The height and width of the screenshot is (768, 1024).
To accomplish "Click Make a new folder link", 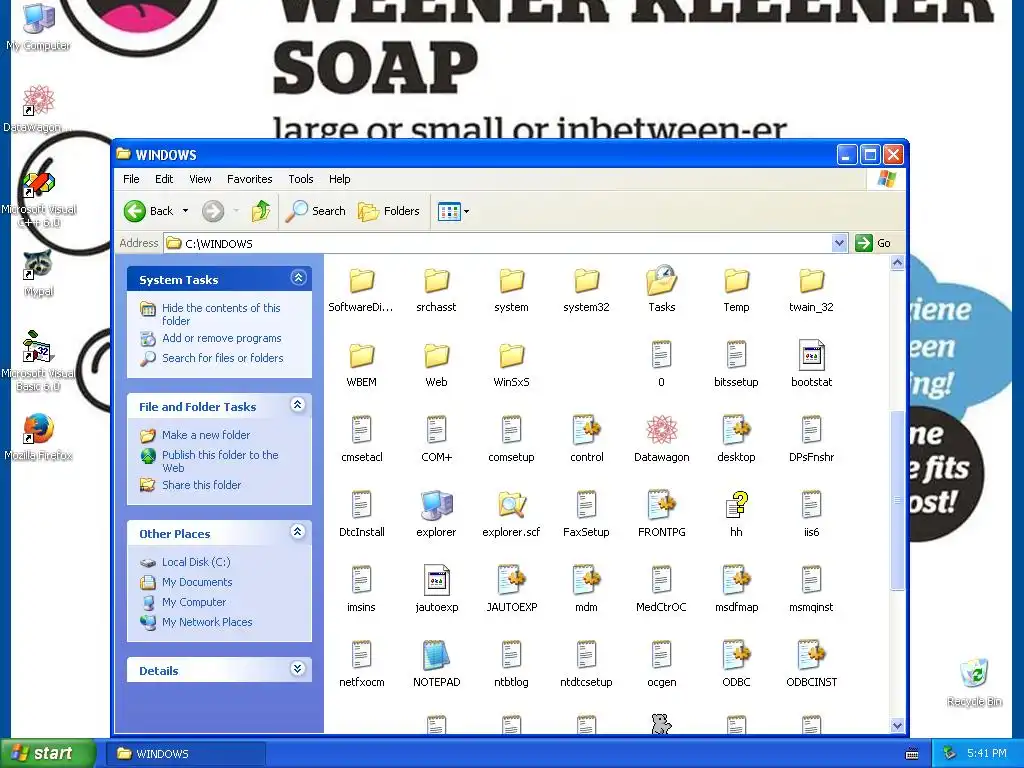I will pyautogui.click(x=206, y=435).
